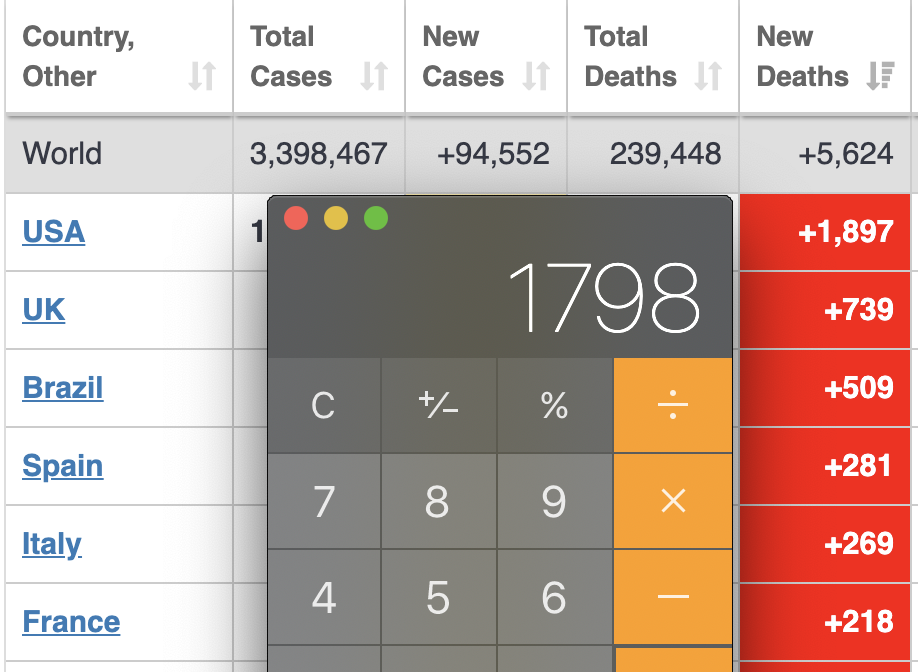The width and height of the screenshot is (918, 672).
Task: Click Total Deaths sort arrows icon
Action: 708,76
